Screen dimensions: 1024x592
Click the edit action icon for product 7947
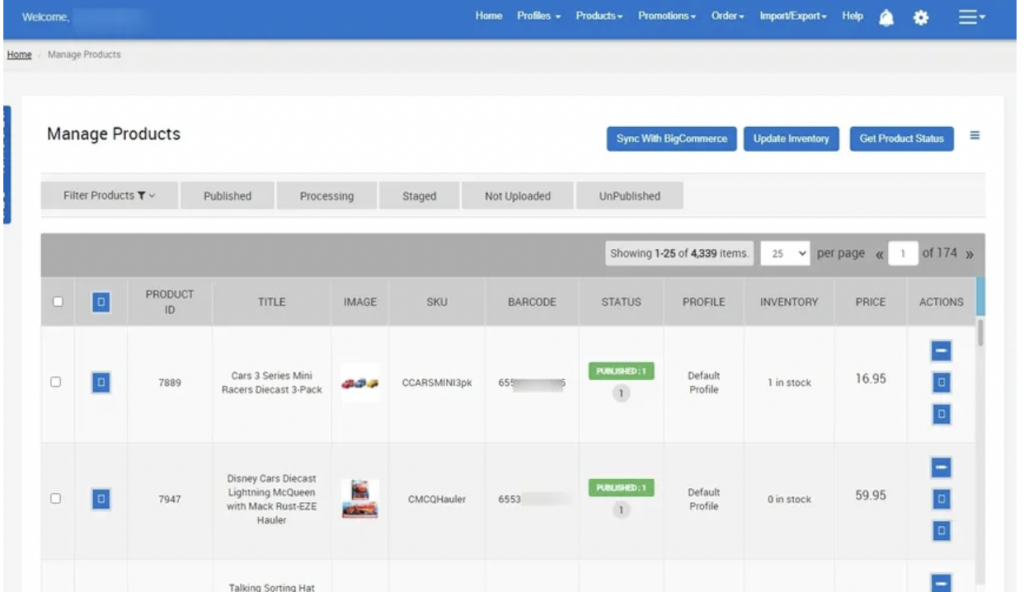click(x=940, y=499)
